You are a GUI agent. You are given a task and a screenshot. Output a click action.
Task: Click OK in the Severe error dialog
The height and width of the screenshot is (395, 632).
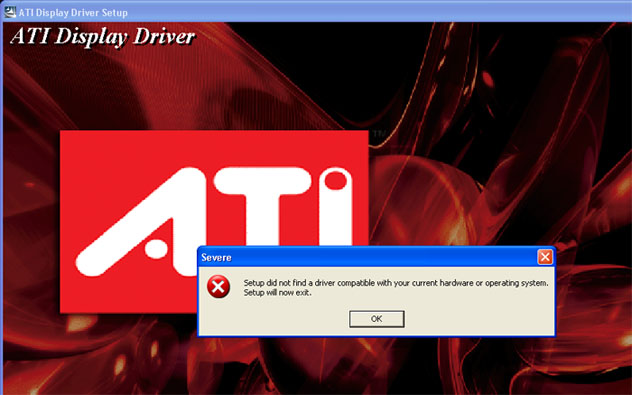(376, 319)
